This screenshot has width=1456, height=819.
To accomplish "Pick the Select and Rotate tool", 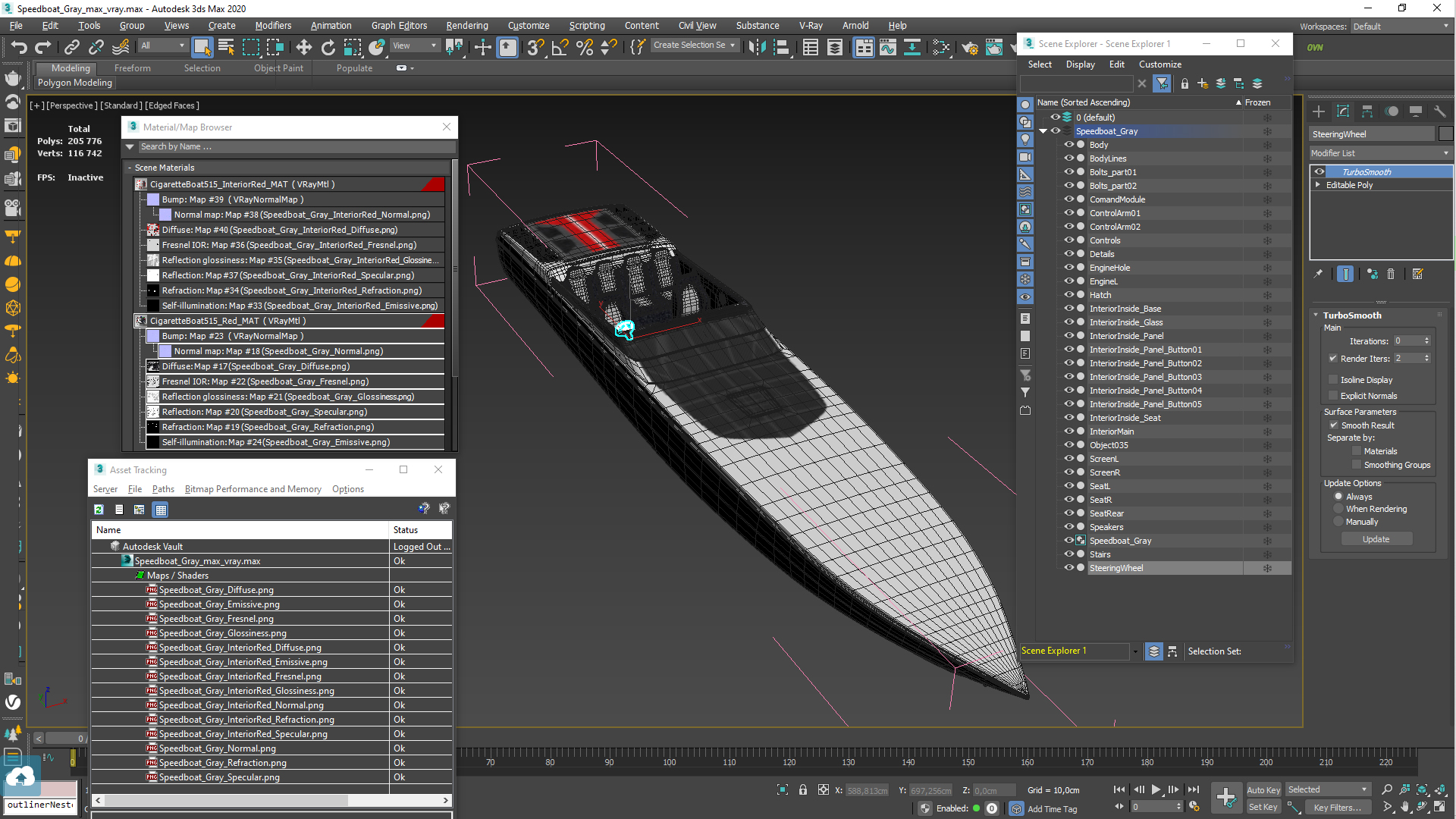I will tap(328, 47).
